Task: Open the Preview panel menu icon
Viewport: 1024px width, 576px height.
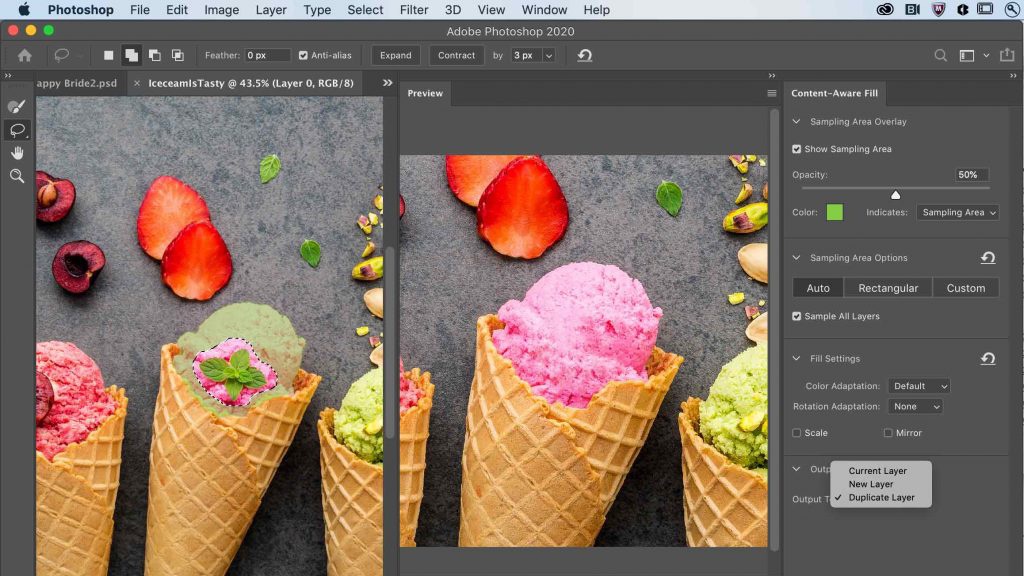Action: 771,93
